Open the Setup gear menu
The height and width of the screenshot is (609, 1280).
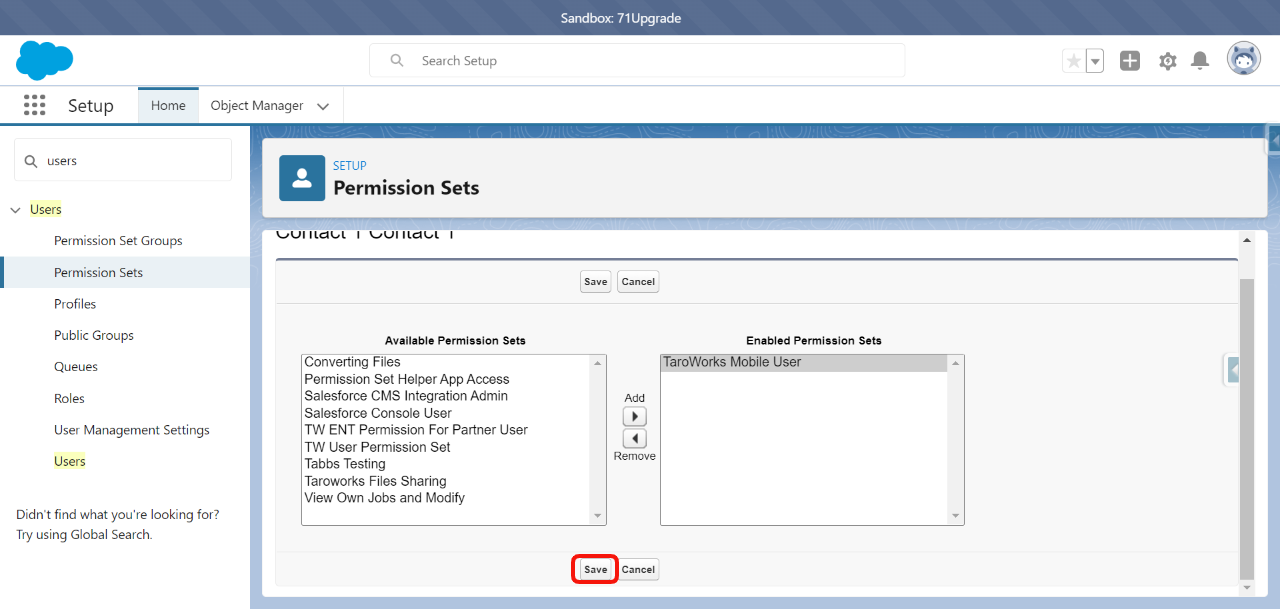pyautogui.click(x=1167, y=61)
